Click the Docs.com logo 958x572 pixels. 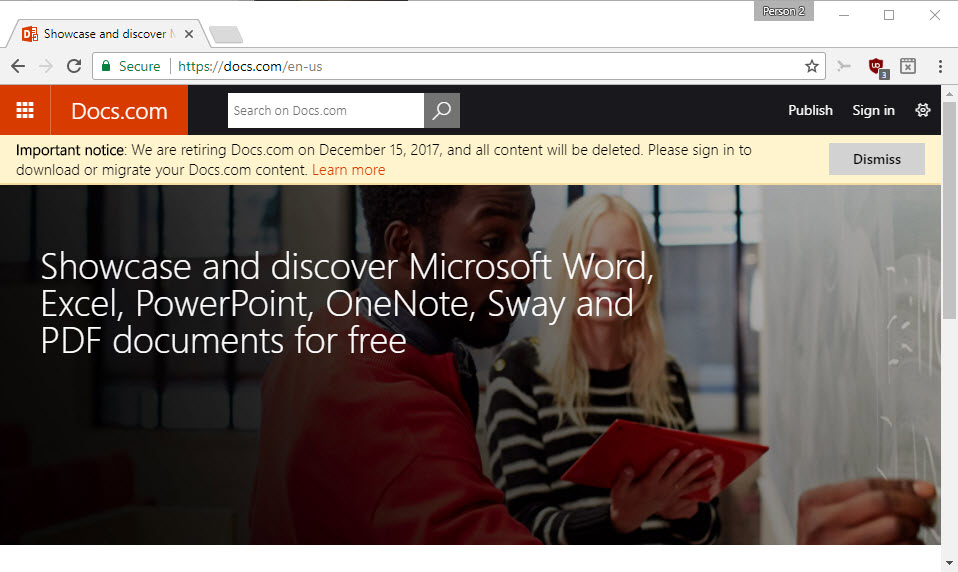119,111
